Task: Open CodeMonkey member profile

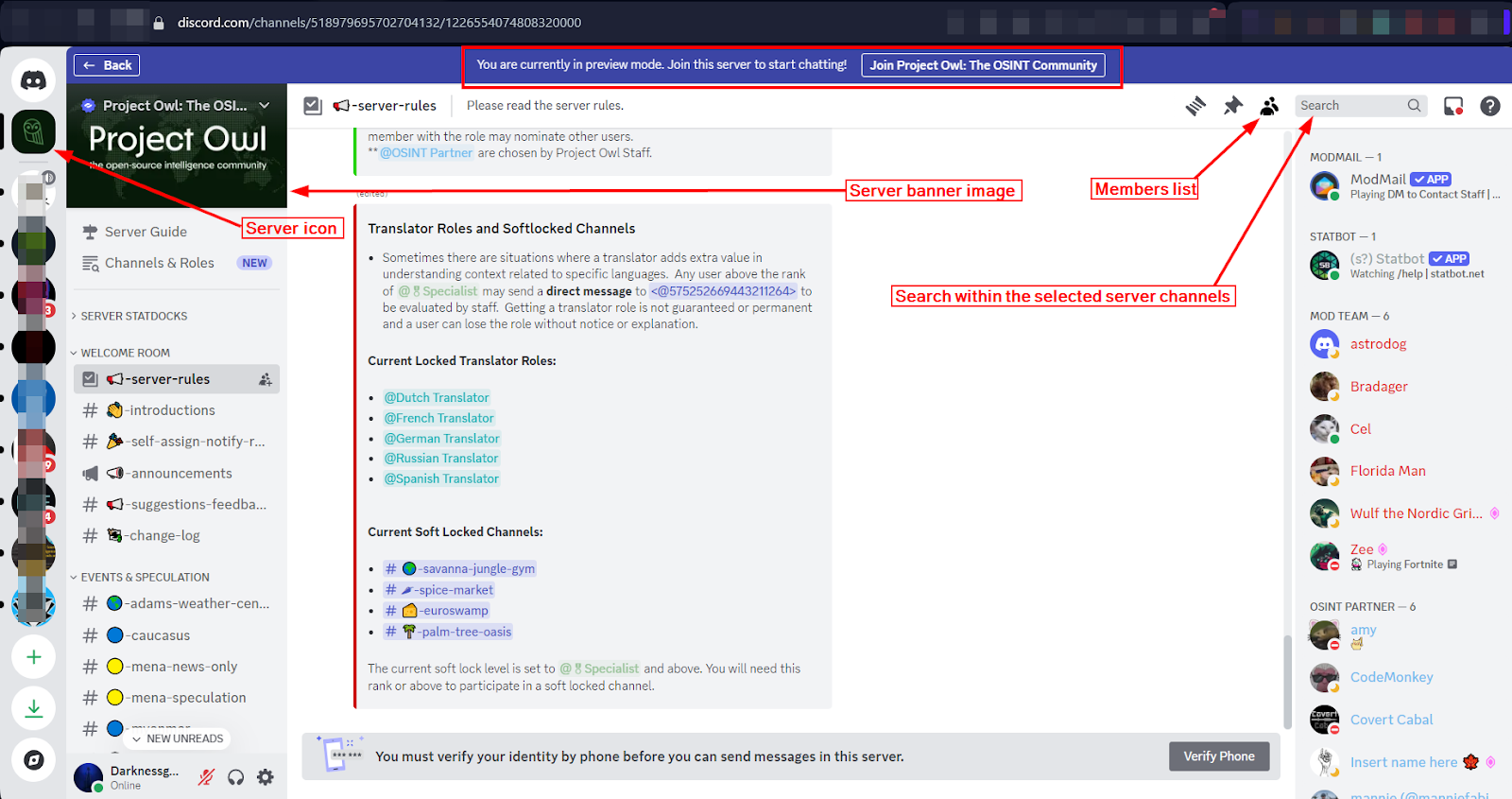Action: tap(1405, 677)
